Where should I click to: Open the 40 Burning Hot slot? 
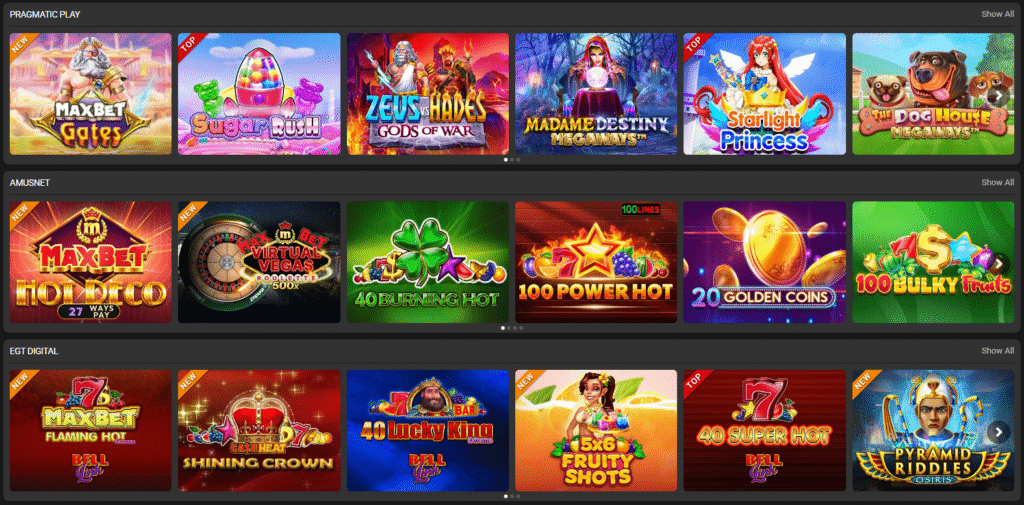click(x=428, y=262)
